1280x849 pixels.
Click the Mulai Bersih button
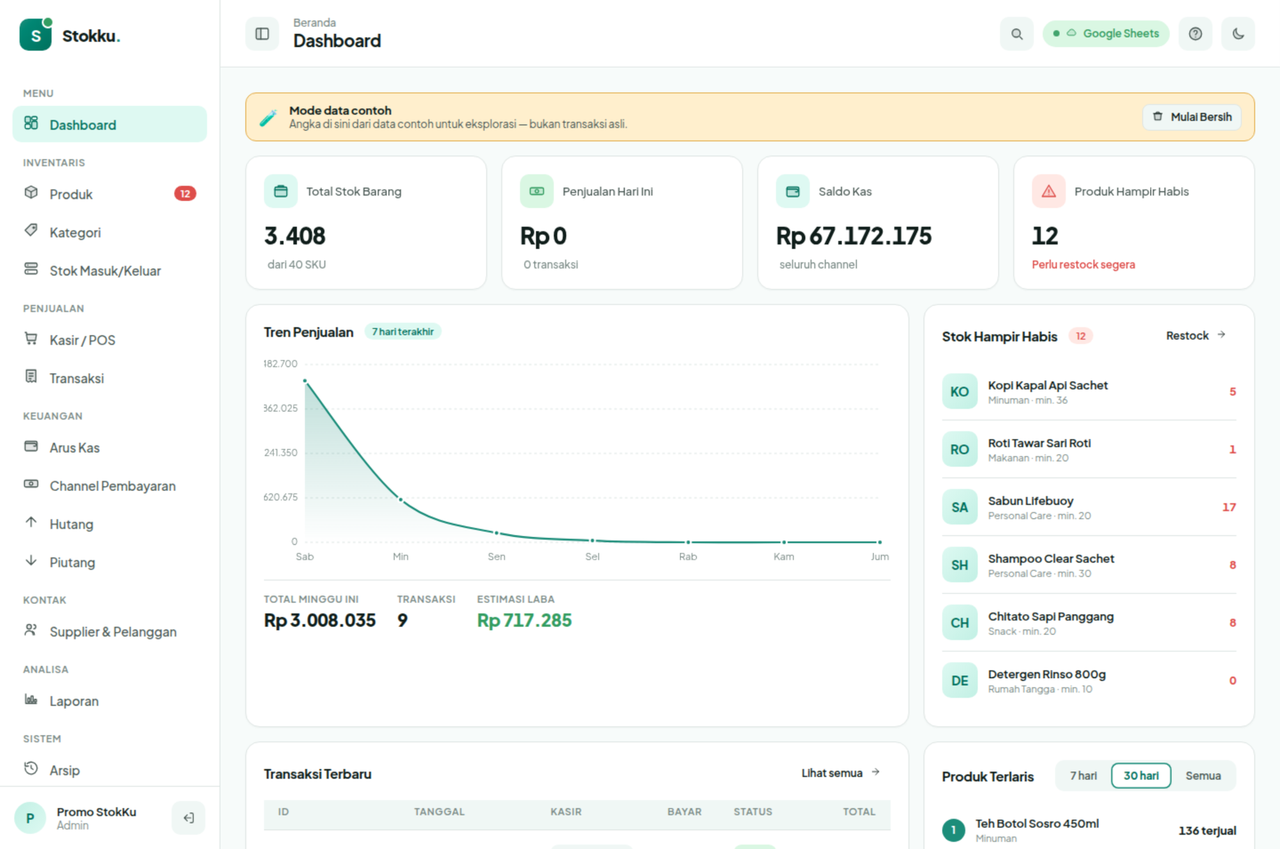pyautogui.click(x=1192, y=117)
